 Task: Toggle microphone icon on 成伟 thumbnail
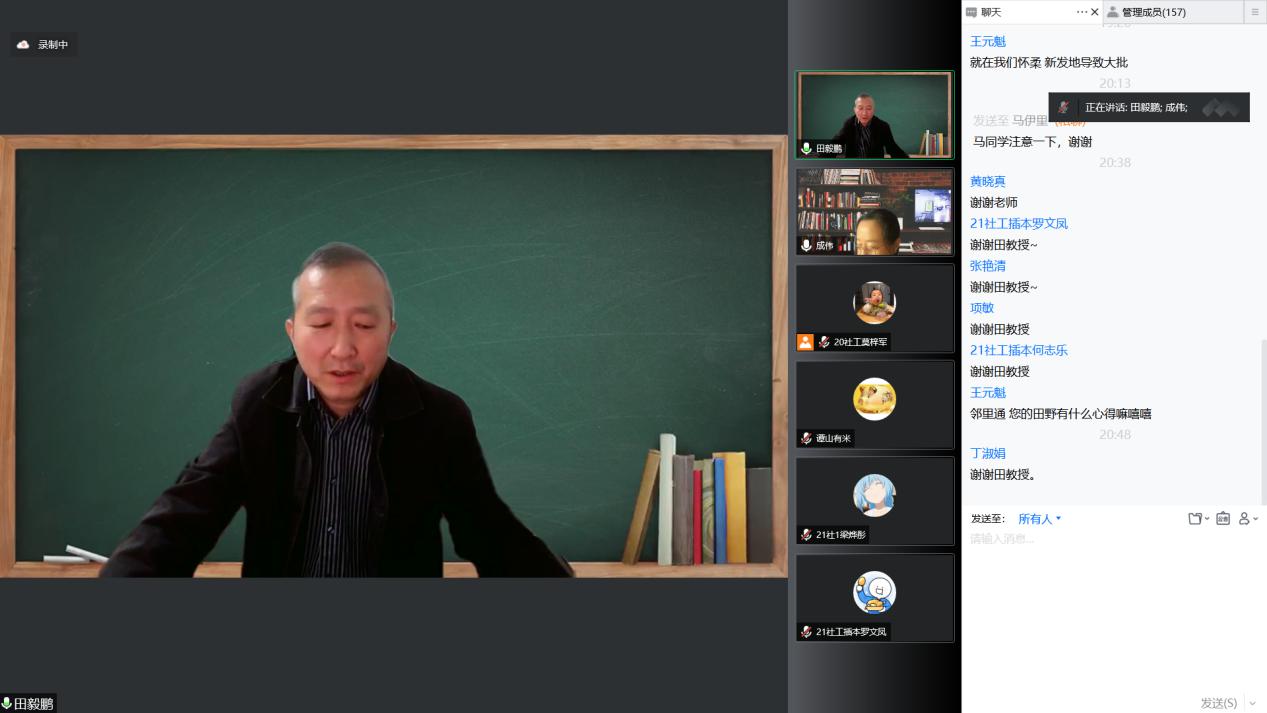click(x=806, y=245)
